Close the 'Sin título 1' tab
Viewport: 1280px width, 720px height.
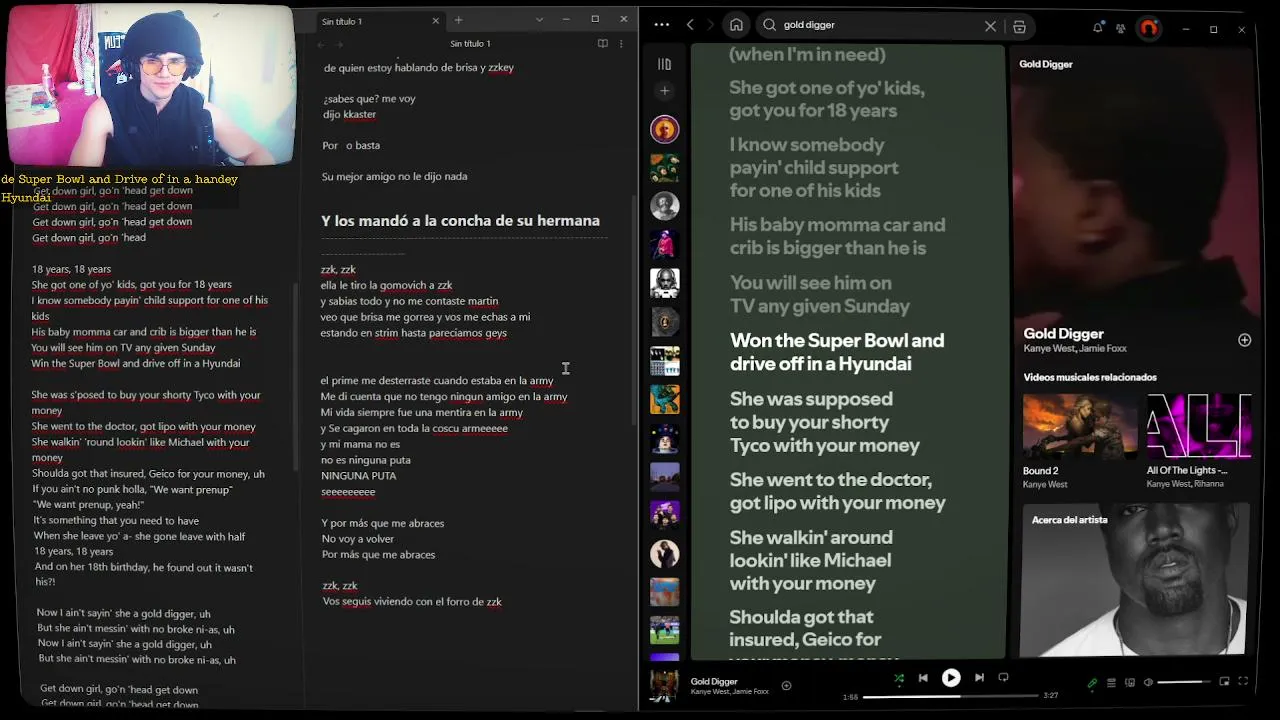point(435,21)
